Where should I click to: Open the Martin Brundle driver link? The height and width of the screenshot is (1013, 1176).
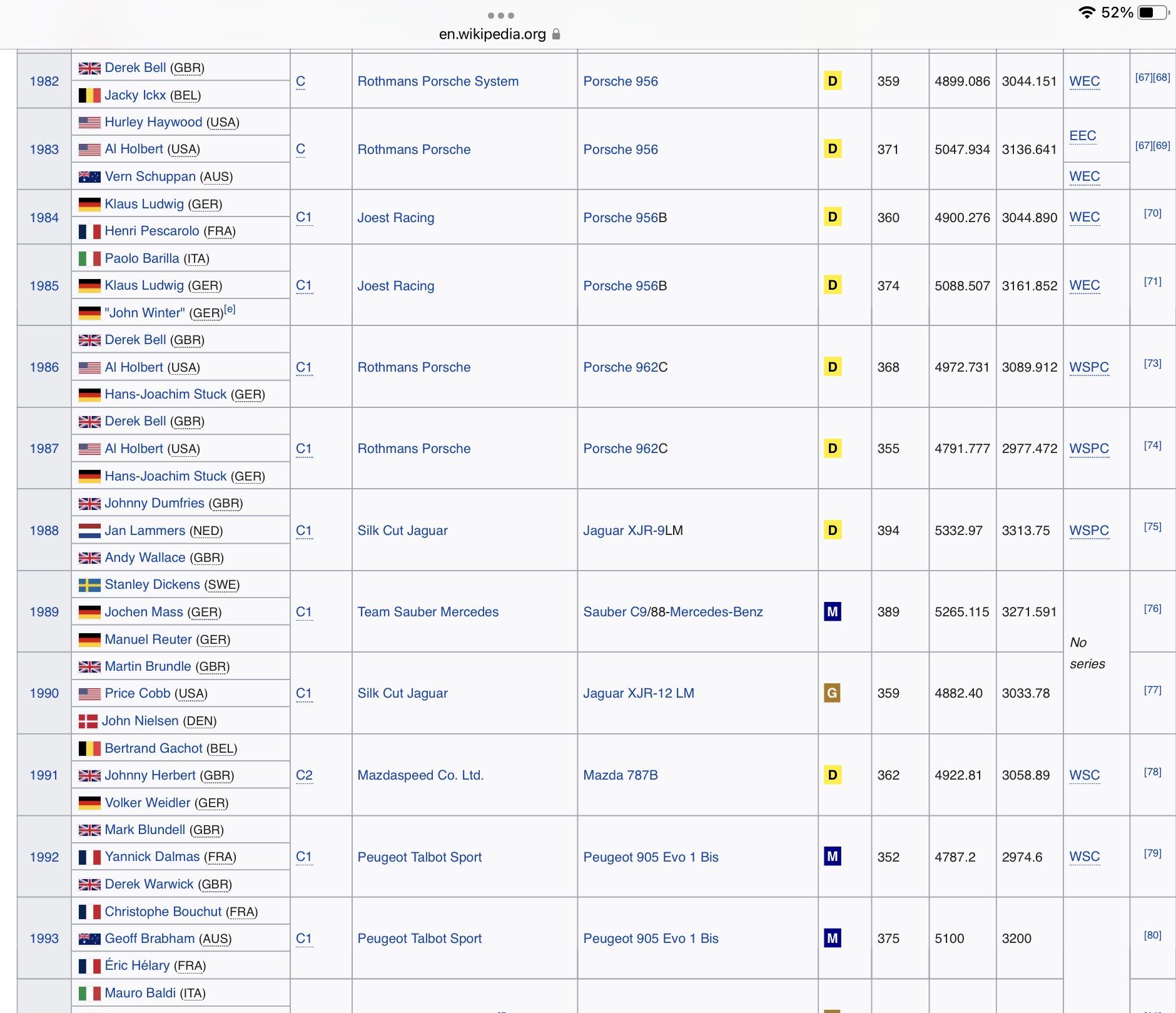(x=148, y=666)
